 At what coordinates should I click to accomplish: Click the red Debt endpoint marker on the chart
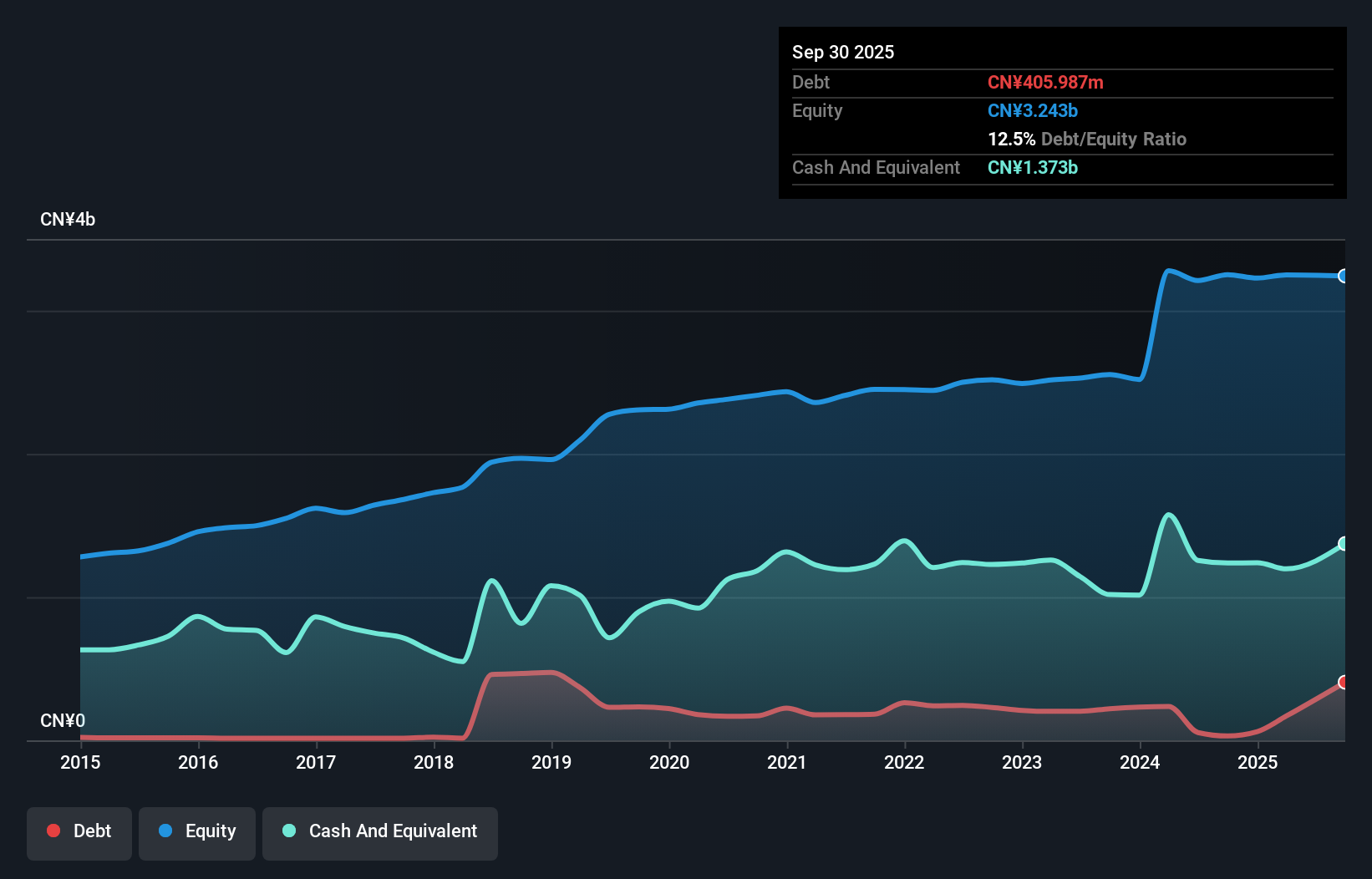click(1343, 683)
